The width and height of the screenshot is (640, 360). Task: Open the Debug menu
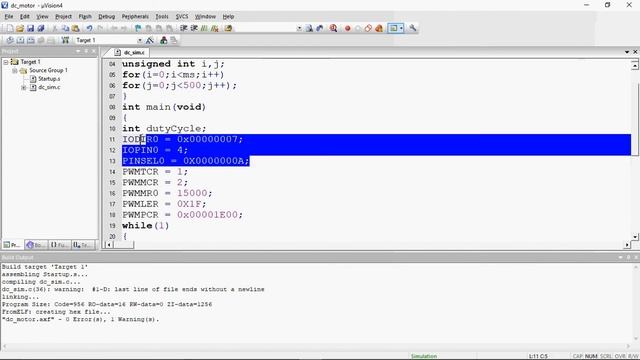pyautogui.click(x=107, y=16)
